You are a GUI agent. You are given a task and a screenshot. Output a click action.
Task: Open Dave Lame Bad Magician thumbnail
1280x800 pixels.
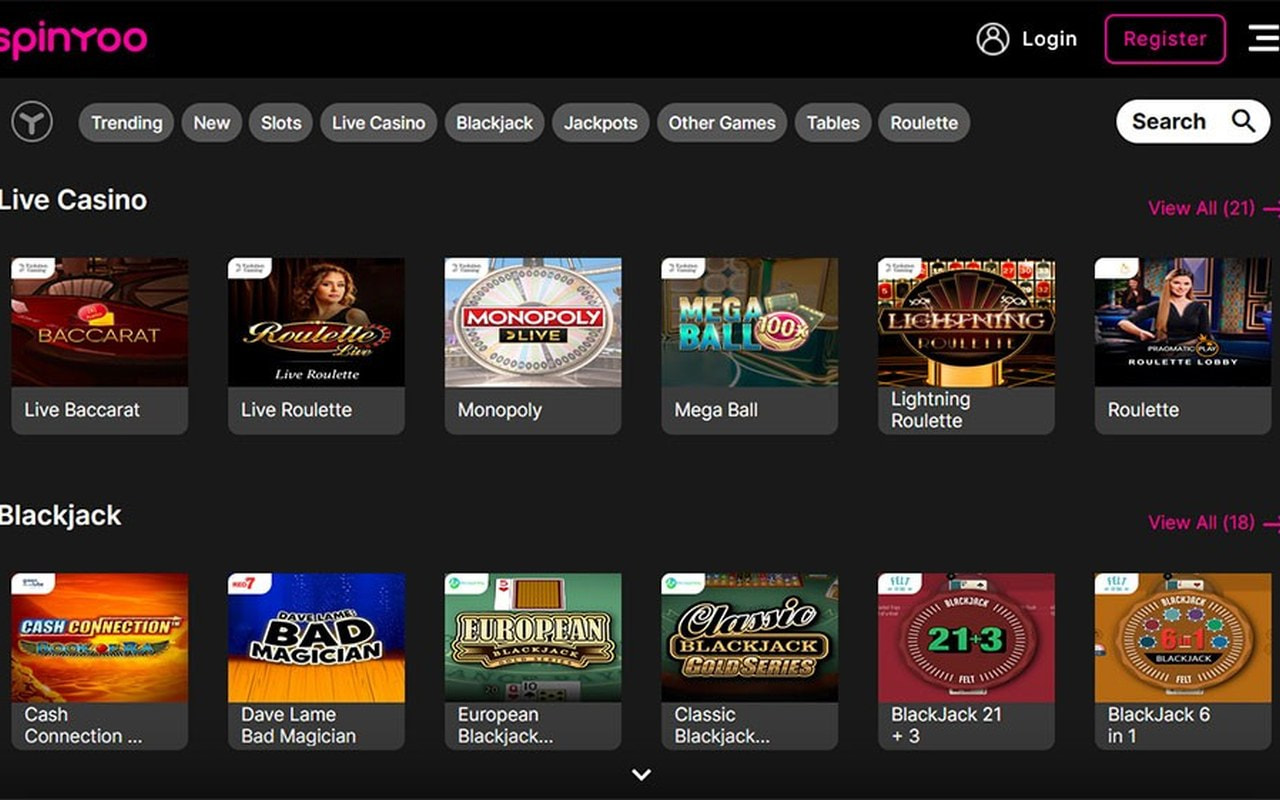316,637
